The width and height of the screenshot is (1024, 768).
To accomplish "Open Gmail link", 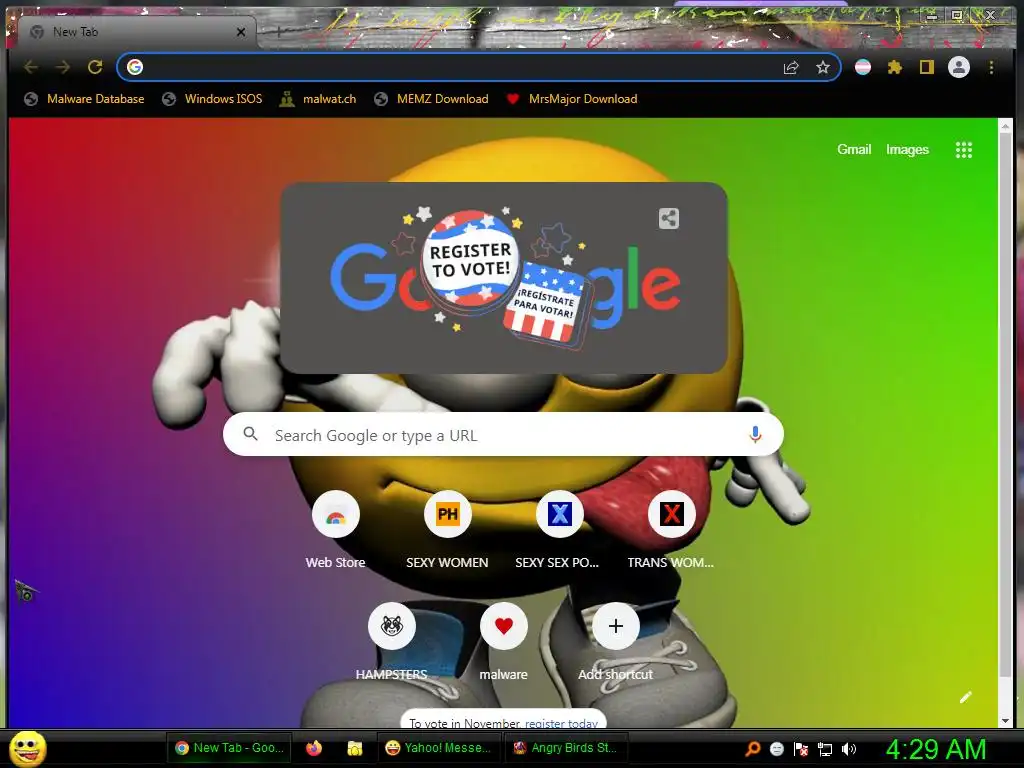I will [854, 150].
